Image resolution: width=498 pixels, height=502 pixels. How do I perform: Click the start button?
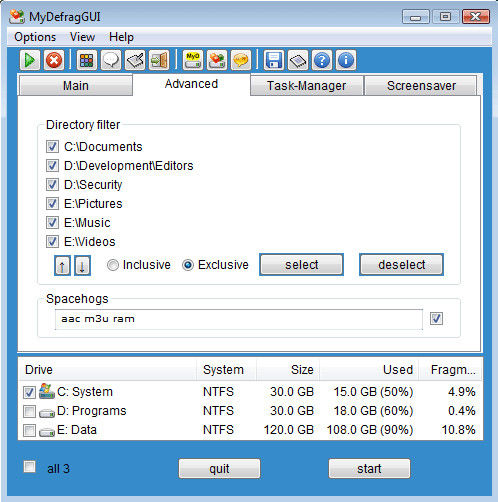point(369,469)
